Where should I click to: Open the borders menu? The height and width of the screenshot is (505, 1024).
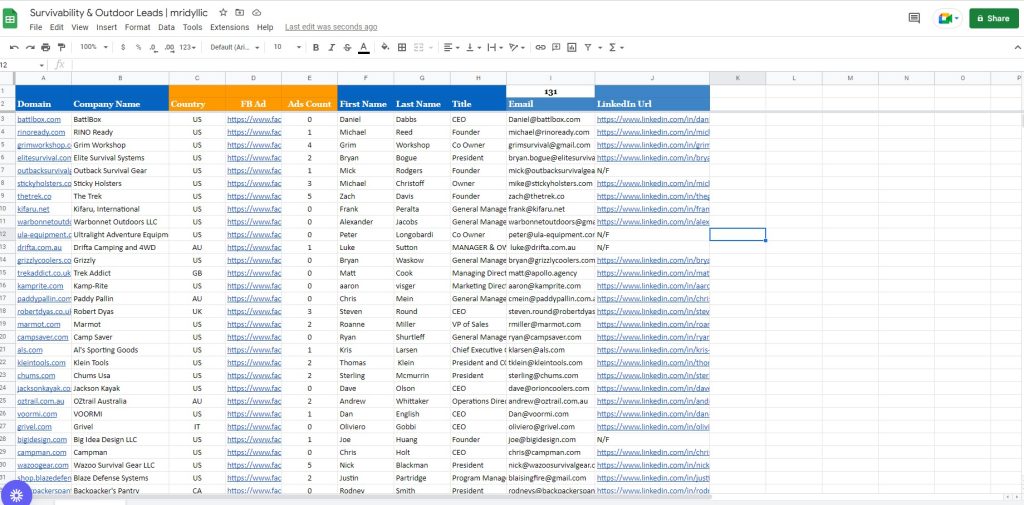click(x=402, y=47)
